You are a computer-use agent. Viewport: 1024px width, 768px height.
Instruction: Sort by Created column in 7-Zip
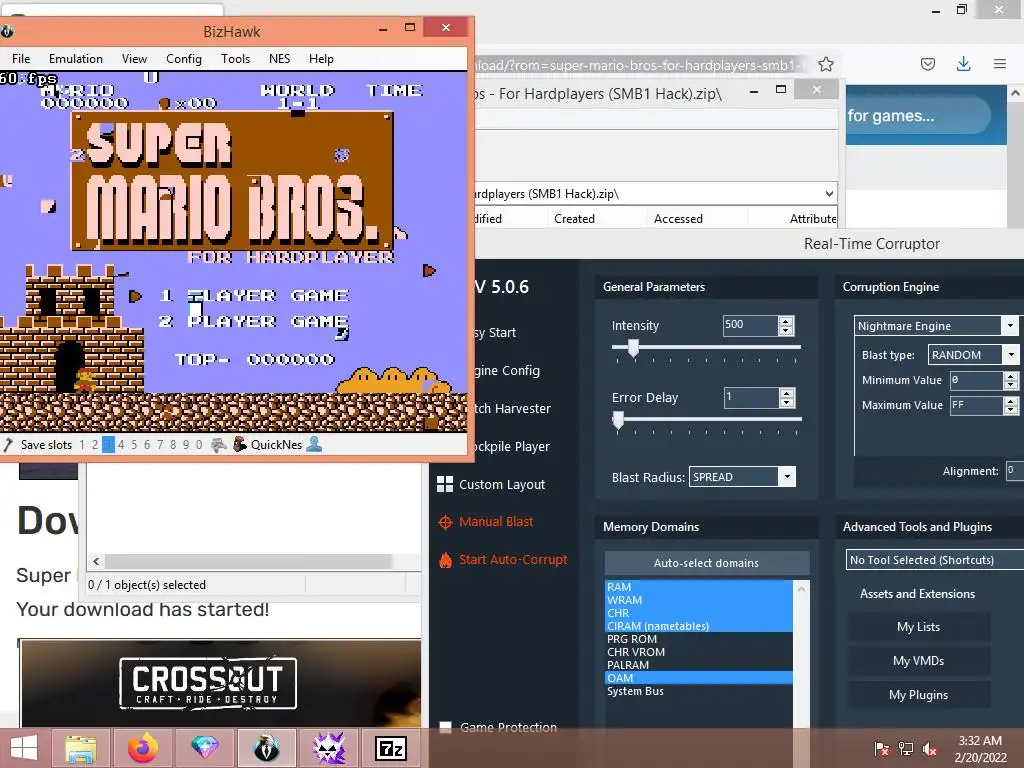click(x=574, y=219)
